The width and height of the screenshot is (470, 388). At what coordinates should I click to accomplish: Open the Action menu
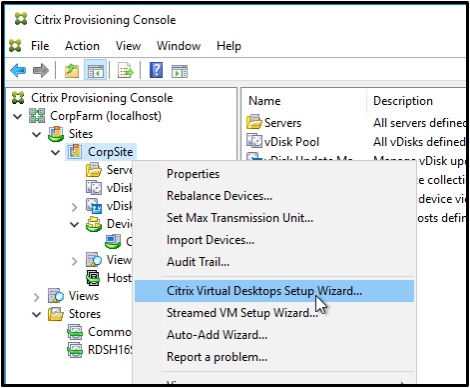coord(82,46)
